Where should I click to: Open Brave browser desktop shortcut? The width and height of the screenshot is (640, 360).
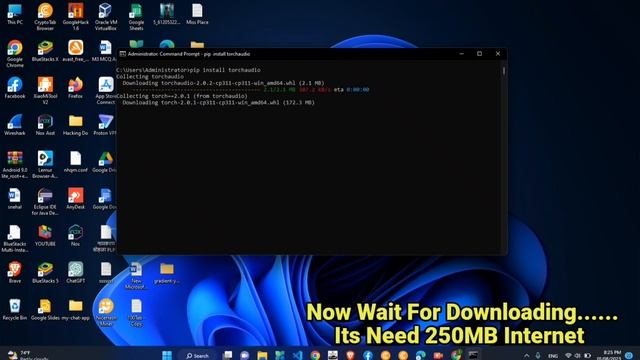15,273
